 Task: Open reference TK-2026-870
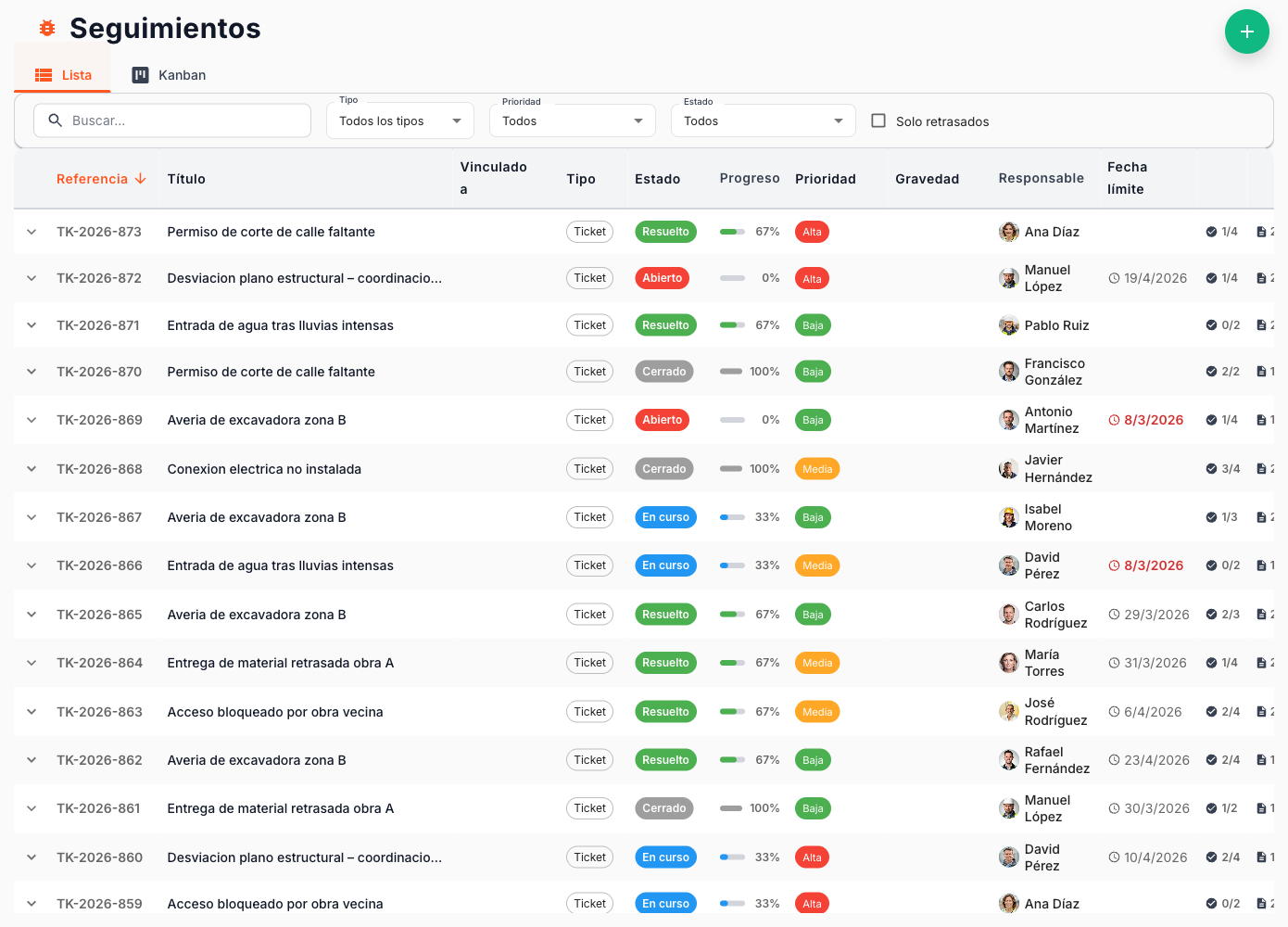click(99, 372)
